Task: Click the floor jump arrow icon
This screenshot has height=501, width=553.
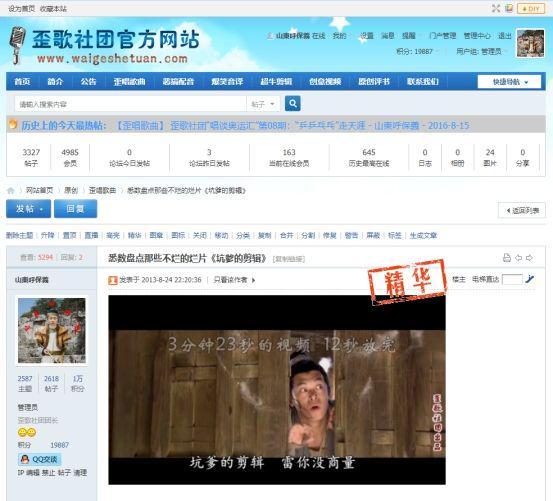Action: tap(529, 279)
